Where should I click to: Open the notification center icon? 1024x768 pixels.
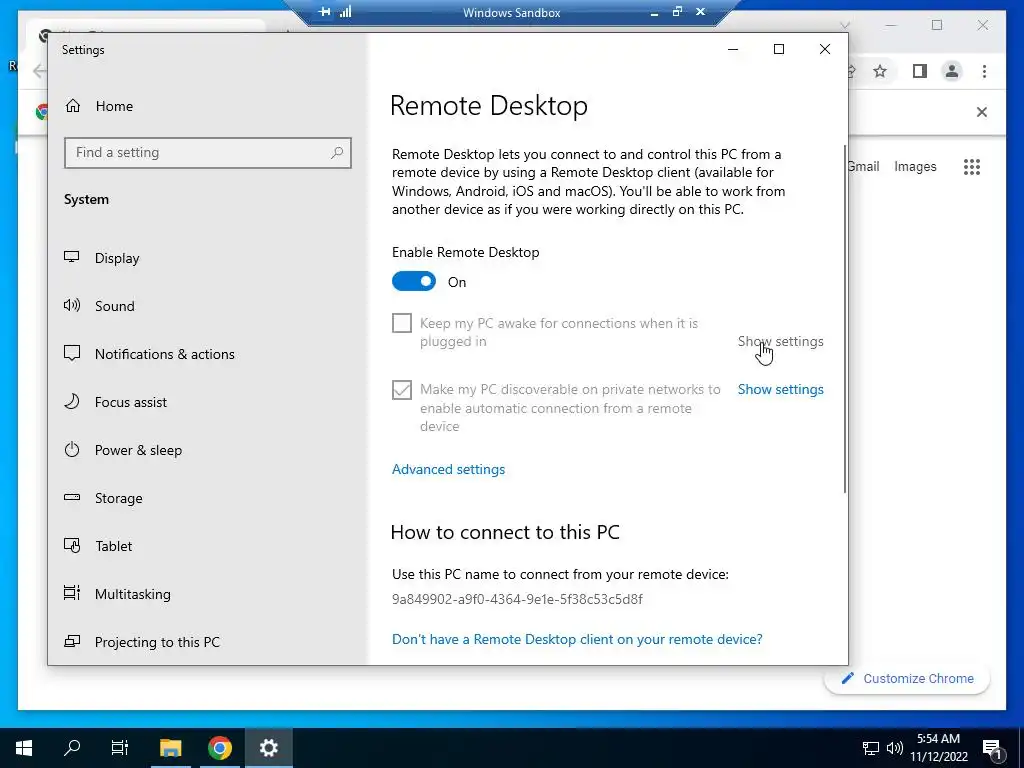click(x=993, y=749)
